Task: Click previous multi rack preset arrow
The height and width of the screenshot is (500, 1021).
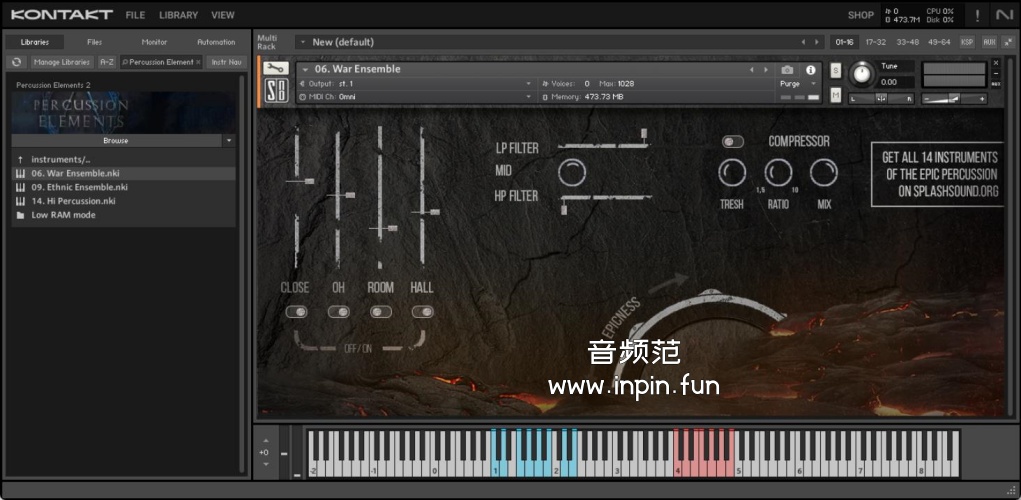Action: [804, 42]
